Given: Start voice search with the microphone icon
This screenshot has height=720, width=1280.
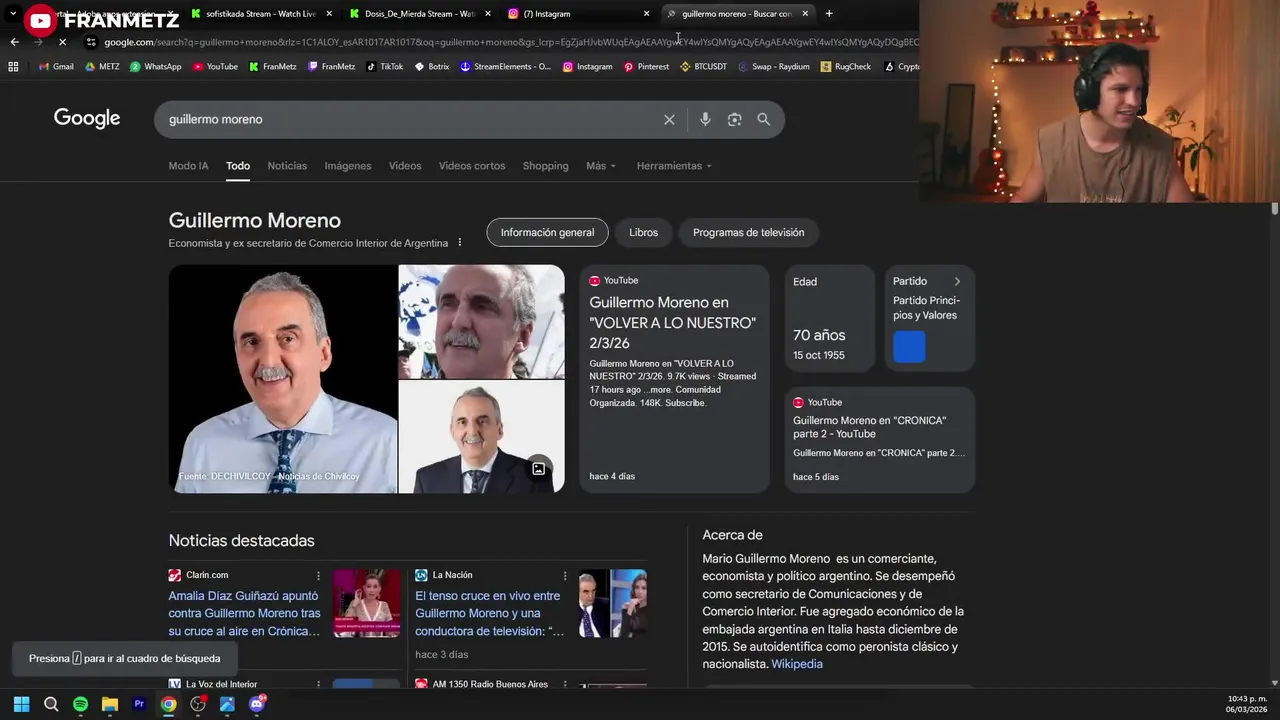Looking at the screenshot, I should (705, 120).
